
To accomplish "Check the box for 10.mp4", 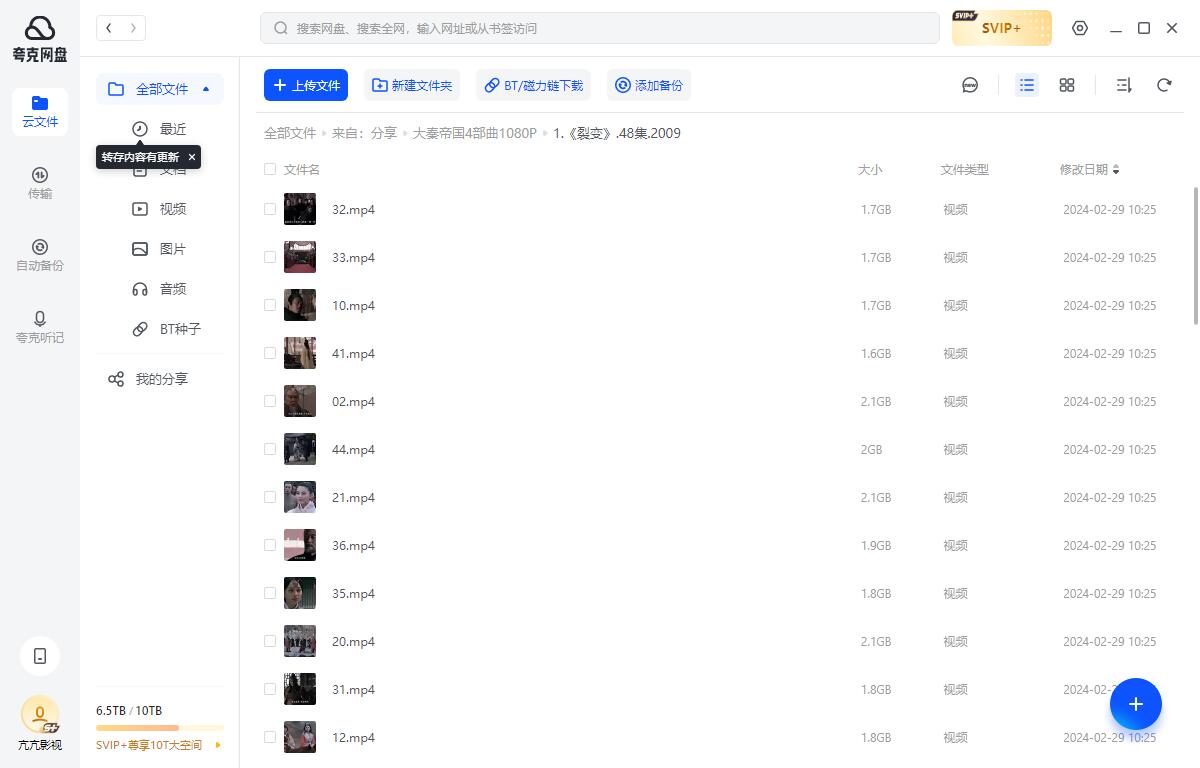I will click(x=270, y=305).
